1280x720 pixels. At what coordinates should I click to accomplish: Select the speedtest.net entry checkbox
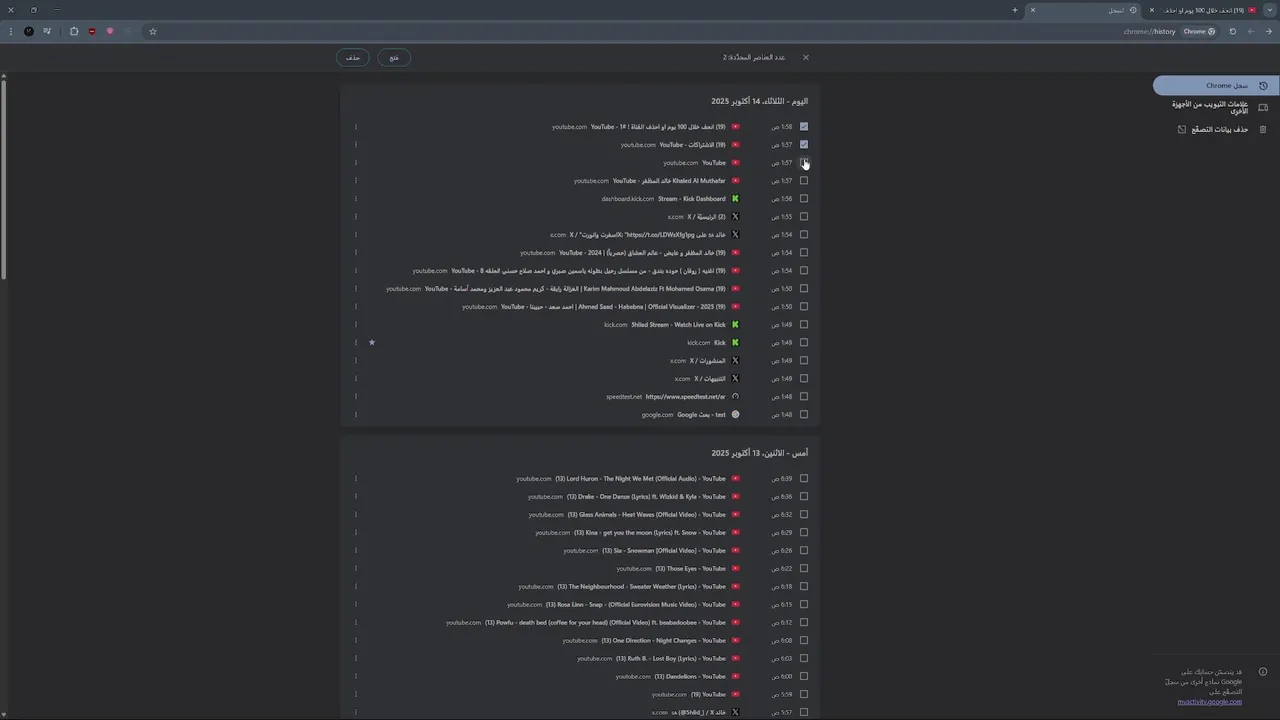(x=804, y=397)
